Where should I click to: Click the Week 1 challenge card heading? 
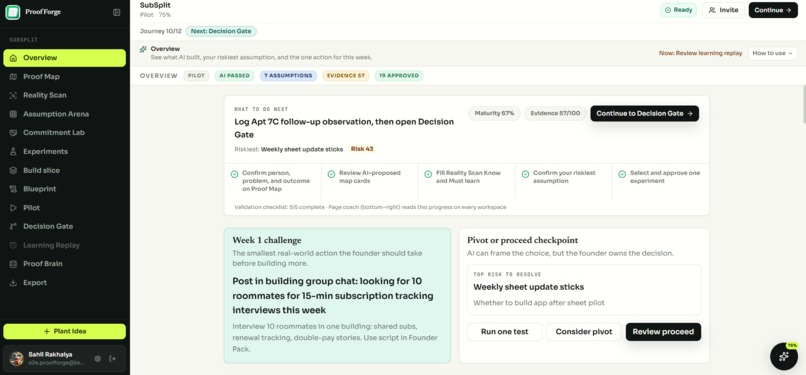click(x=267, y=240)
